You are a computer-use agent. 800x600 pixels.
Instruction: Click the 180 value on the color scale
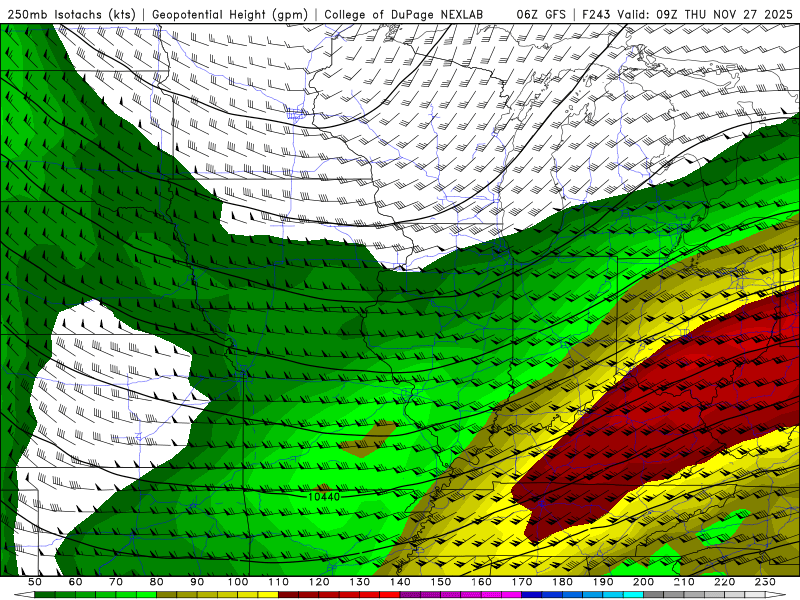(x=562, y=582)
